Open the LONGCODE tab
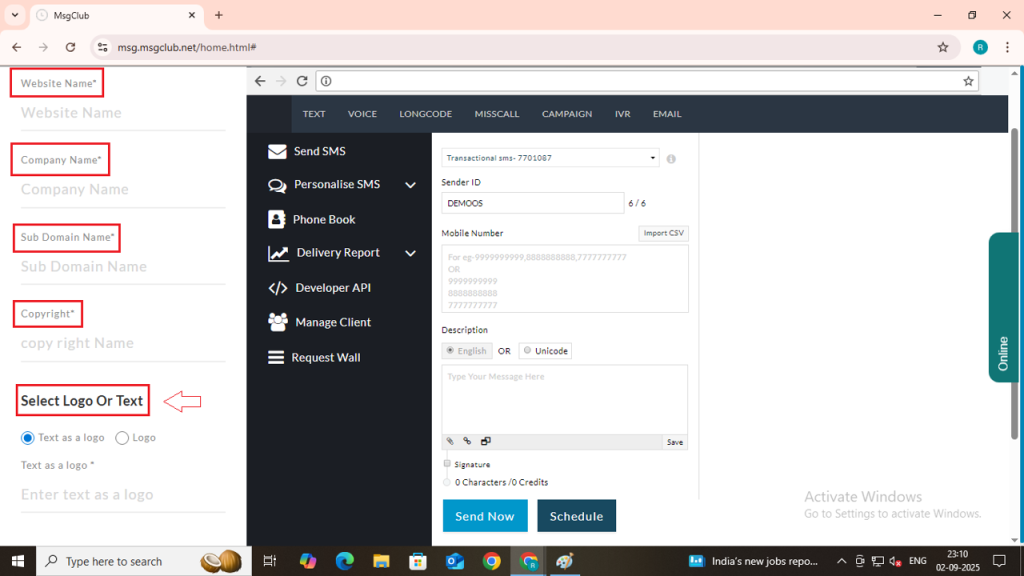 pyautogui.click(x=426, y=114)
